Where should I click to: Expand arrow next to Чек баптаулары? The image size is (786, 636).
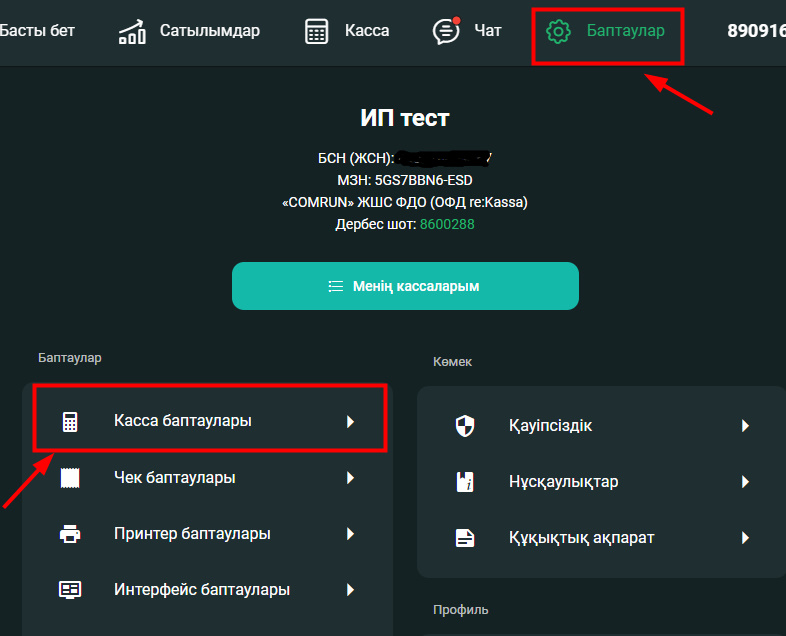(x=350, y=478)
